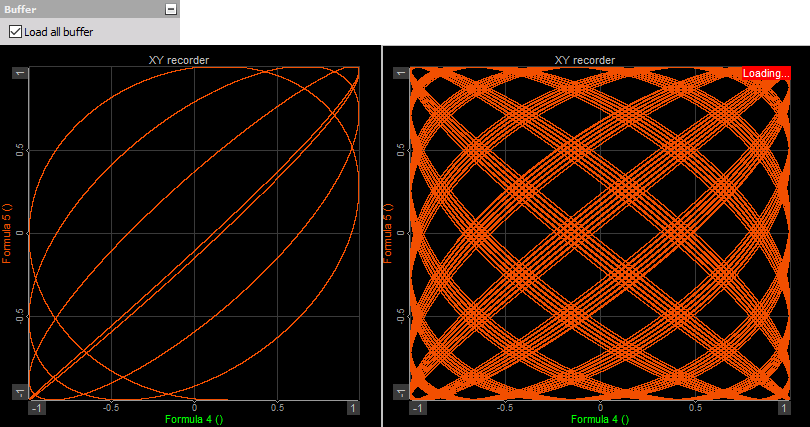The image size is (810, 427).
Task: Click left graph's Y-axis minimum value -1
Action: pyautogui.click(x=20, y=393)
